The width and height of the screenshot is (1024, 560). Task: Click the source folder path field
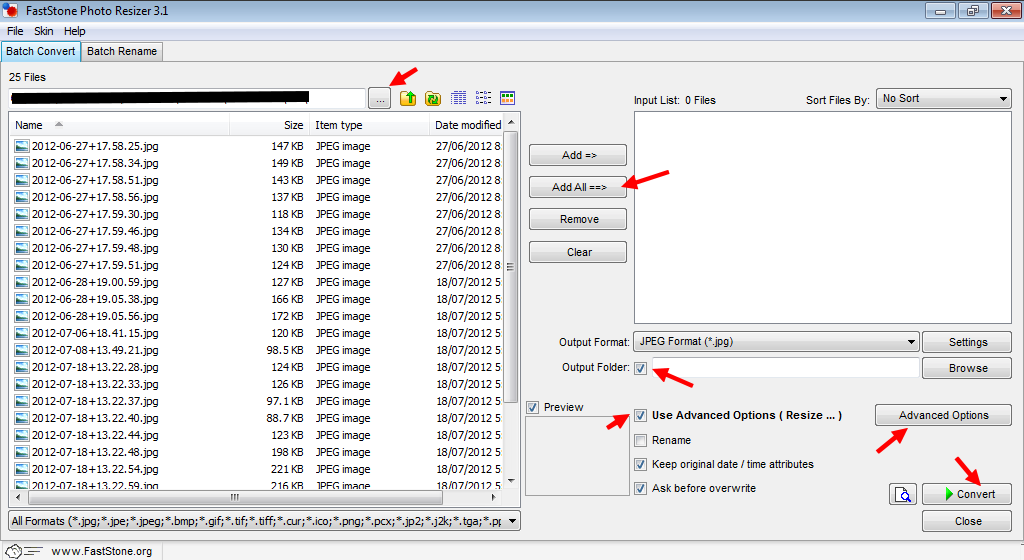[x=187, y=98]
